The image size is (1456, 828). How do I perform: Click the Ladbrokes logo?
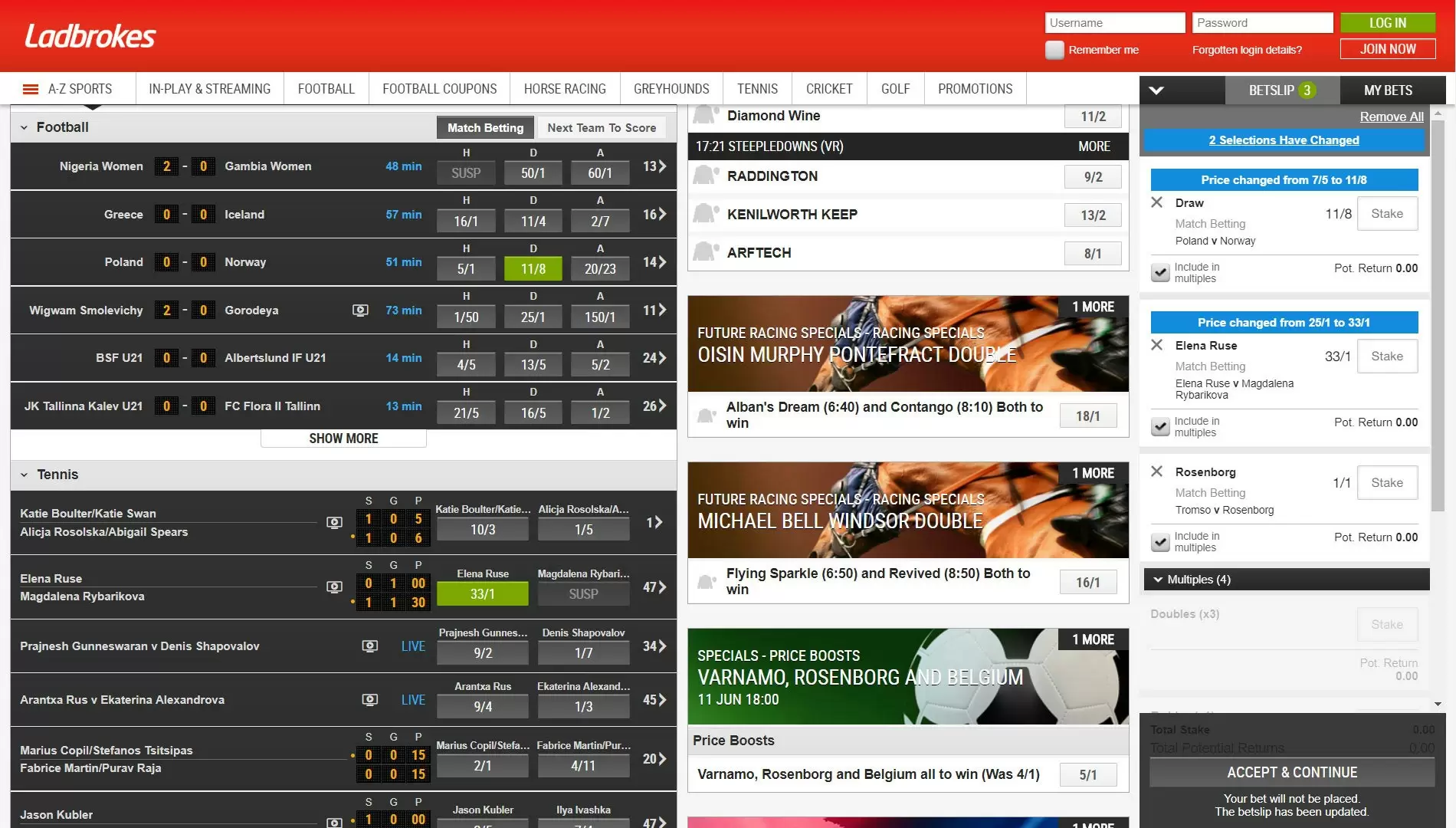(x=90, y=36)
